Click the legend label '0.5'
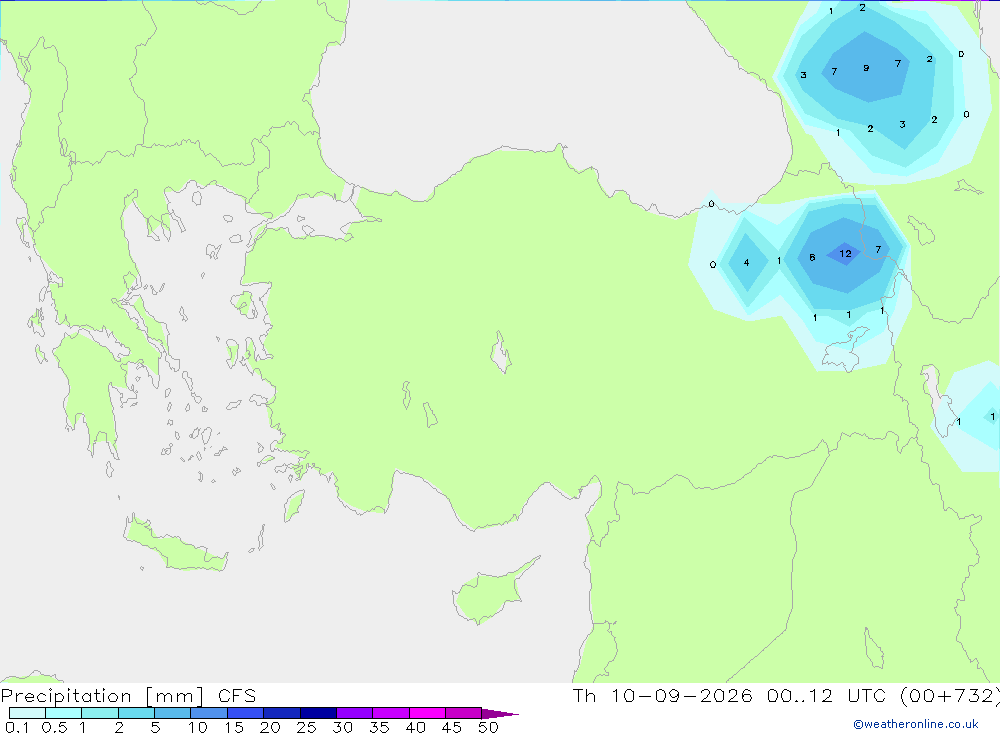Image resolution: width=1000 pixels, height=733 pixels. point(54,727)
